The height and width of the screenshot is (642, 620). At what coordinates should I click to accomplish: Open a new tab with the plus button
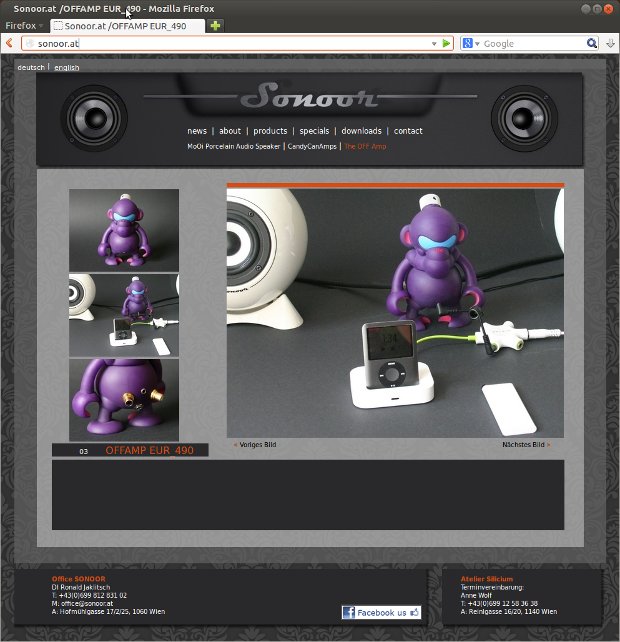click(x=215, y=25)
